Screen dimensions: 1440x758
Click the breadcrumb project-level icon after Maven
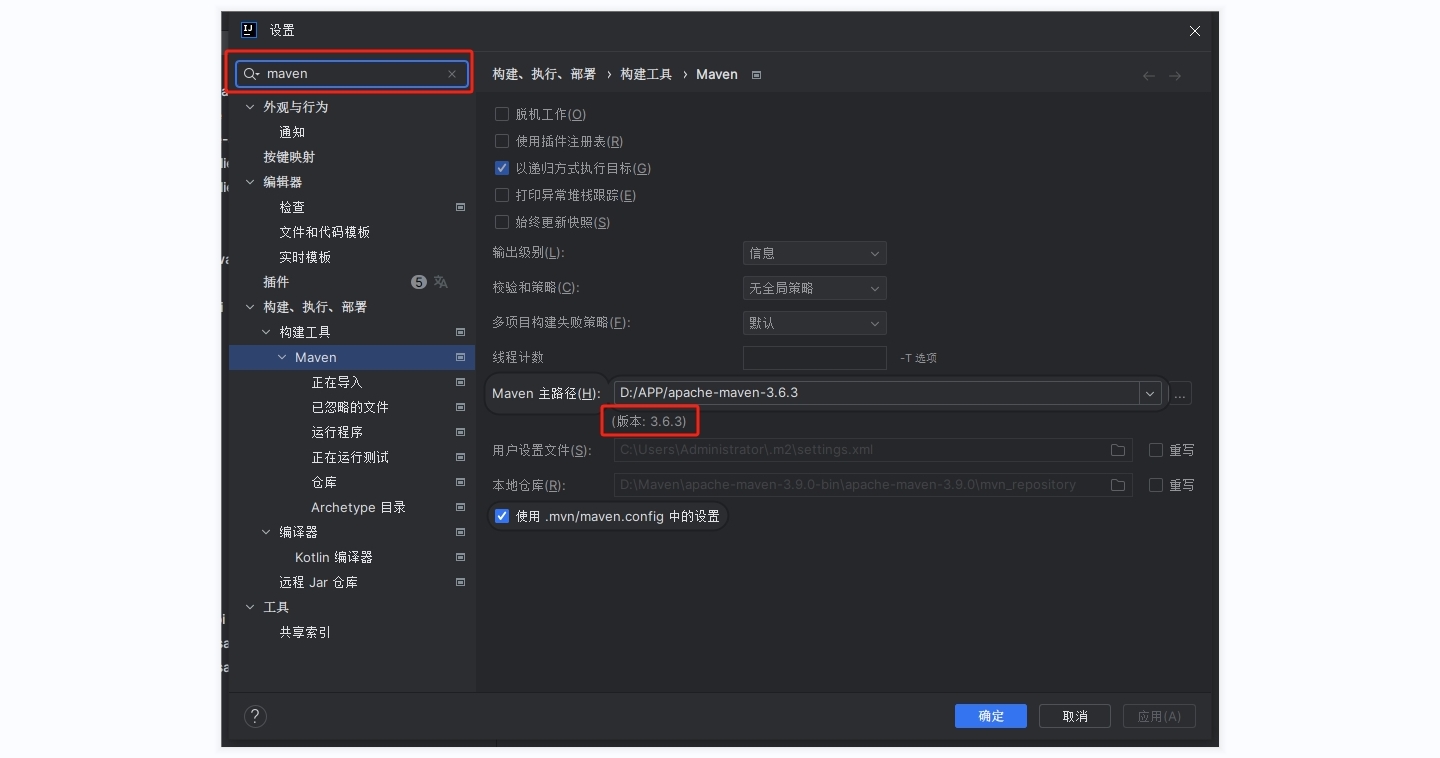(756, 75)
